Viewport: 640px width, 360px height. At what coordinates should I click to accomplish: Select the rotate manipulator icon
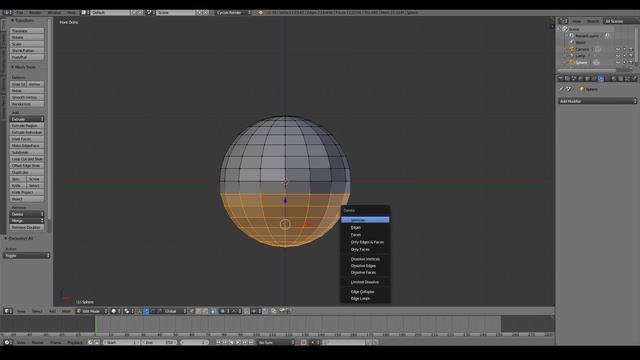(153, 311)
